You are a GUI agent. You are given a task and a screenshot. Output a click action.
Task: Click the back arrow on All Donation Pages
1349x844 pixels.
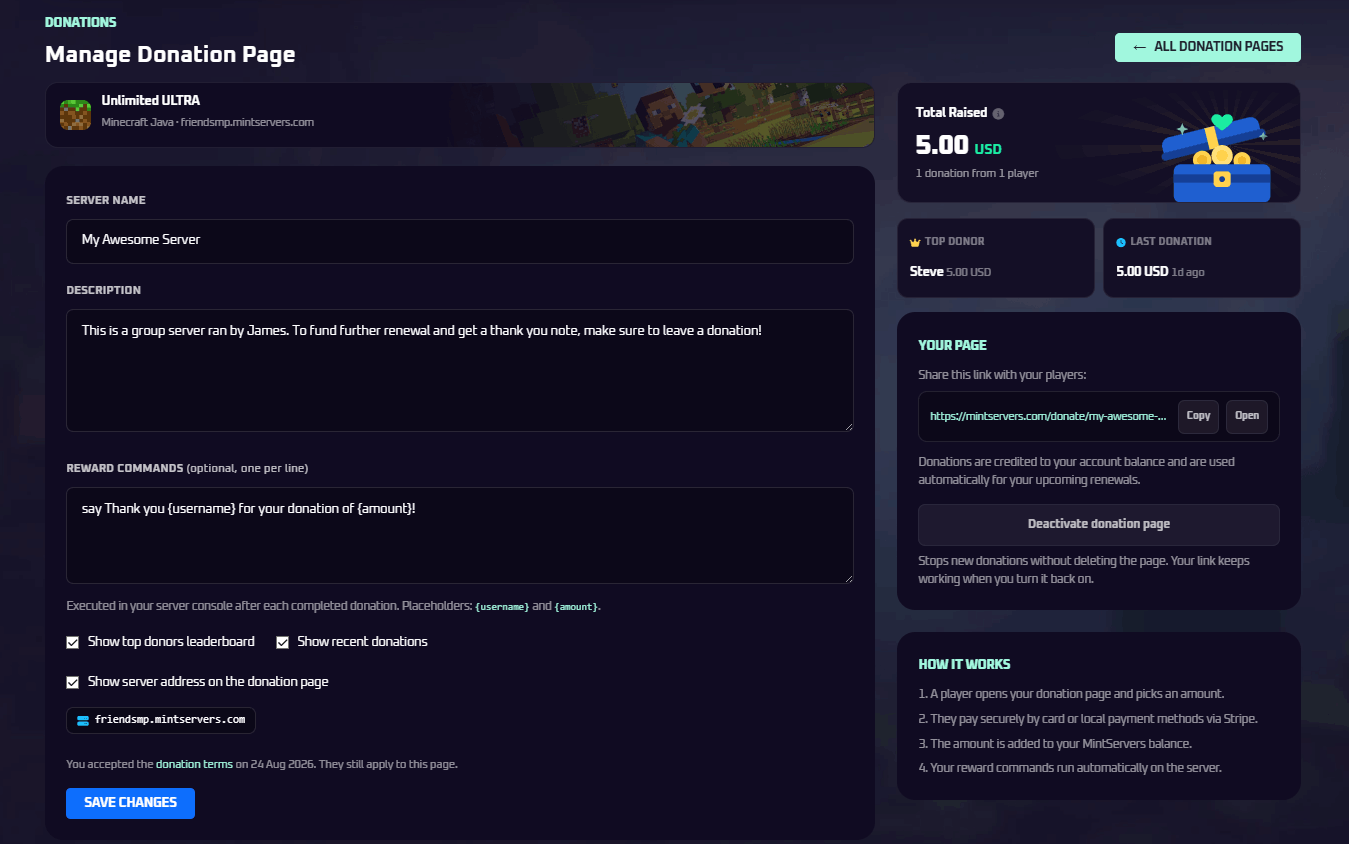[1139, 47]
